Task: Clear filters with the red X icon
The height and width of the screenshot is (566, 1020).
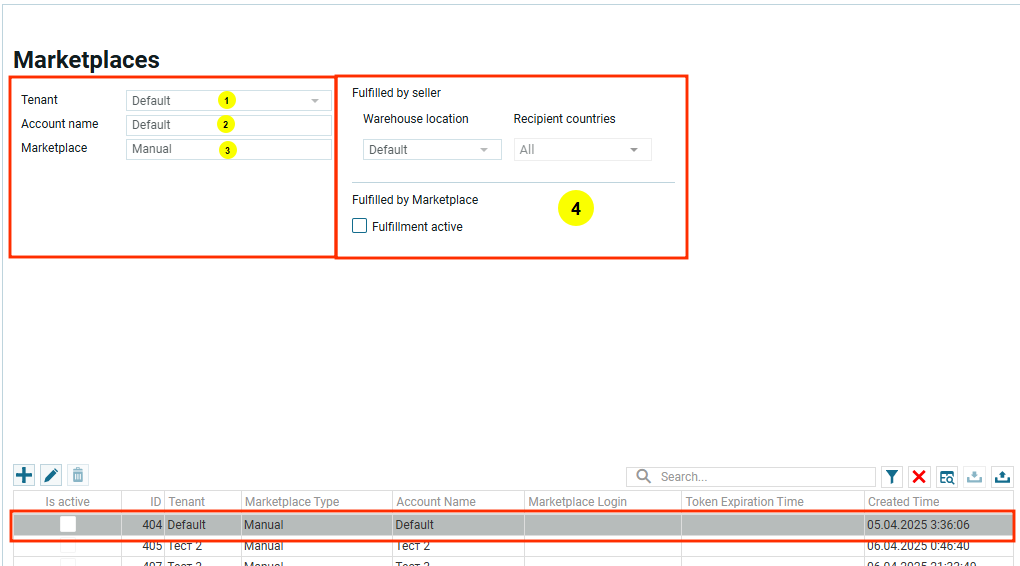Action: coord(919,477)
